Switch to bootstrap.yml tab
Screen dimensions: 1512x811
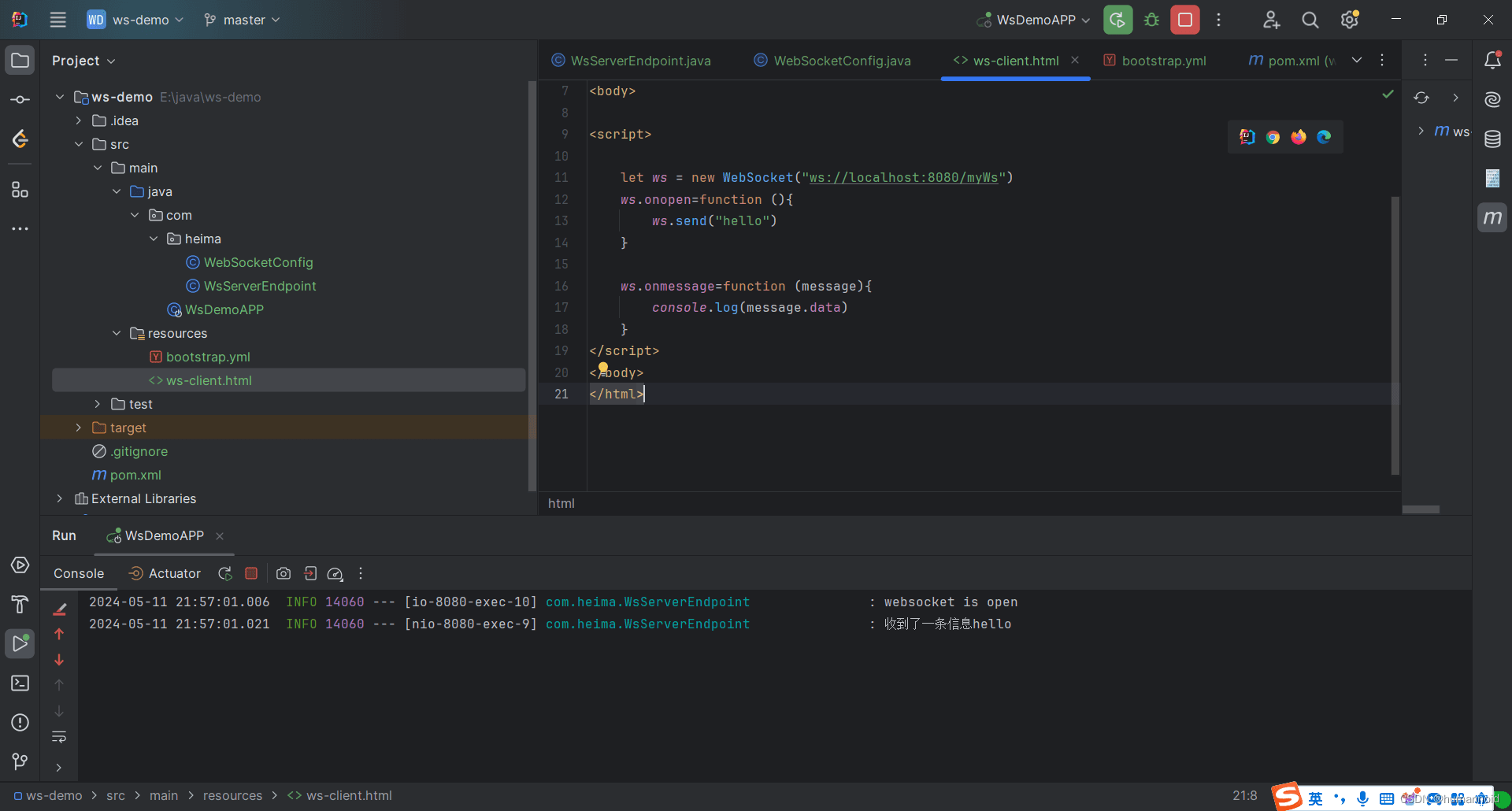click(x=1155, y=61)
